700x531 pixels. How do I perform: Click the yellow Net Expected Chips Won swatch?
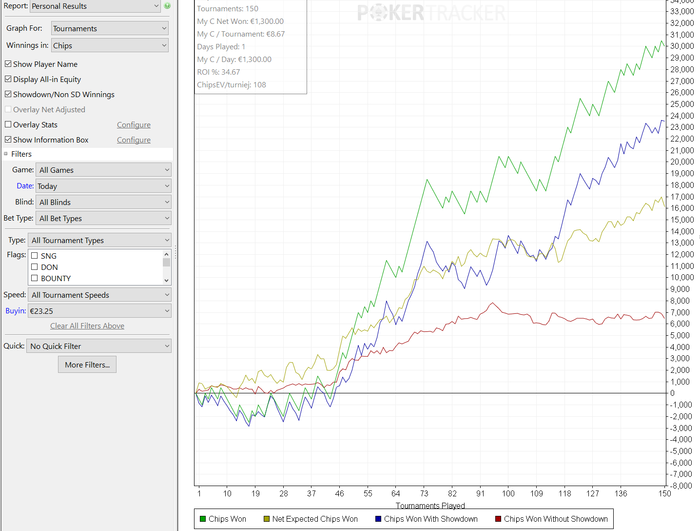(267, 519)
